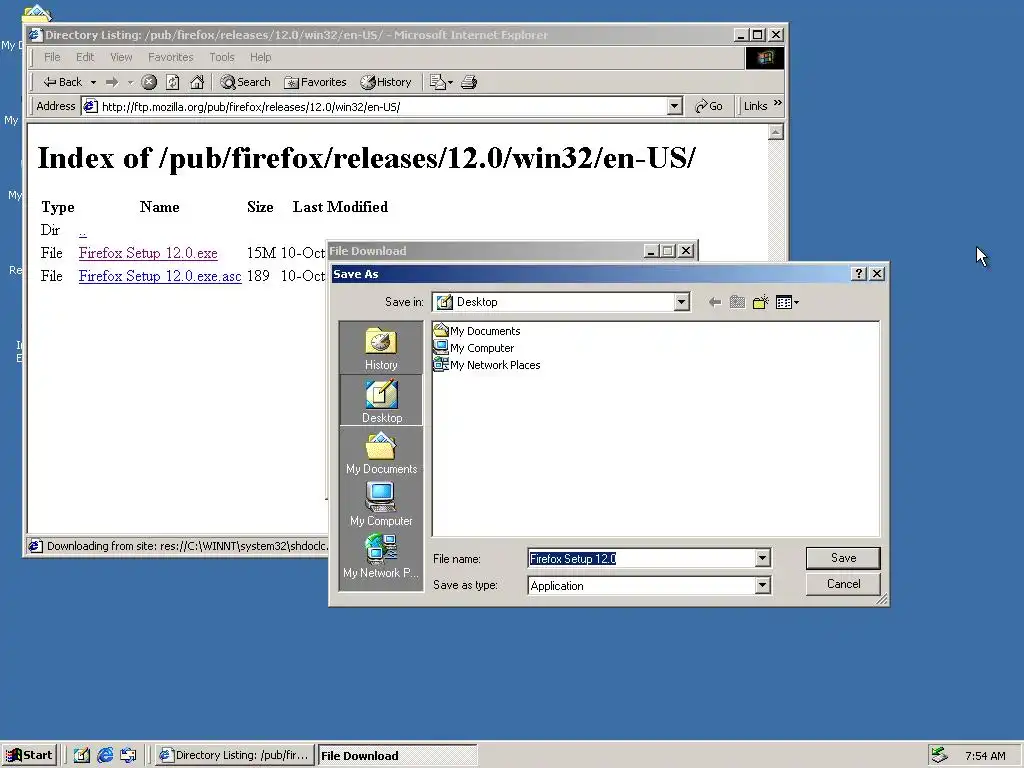The width and height of the screenshot is (1024, 768).
Task: Click the Home page icon
Action: (197, 82)
